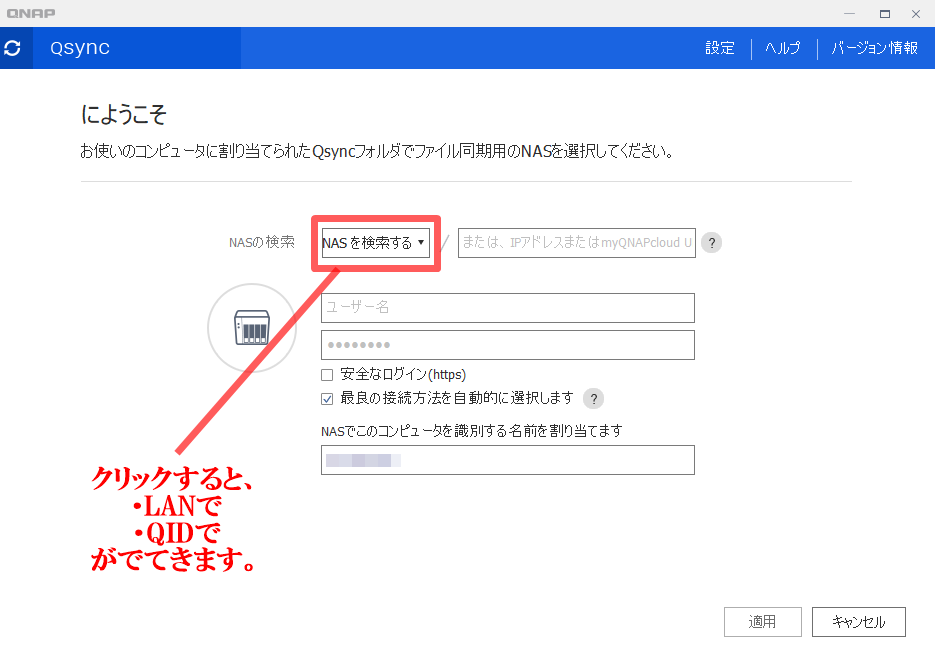Click the にようこそ heading
The width and height of the screenshot is (935, 652).
tap(123, 115)
